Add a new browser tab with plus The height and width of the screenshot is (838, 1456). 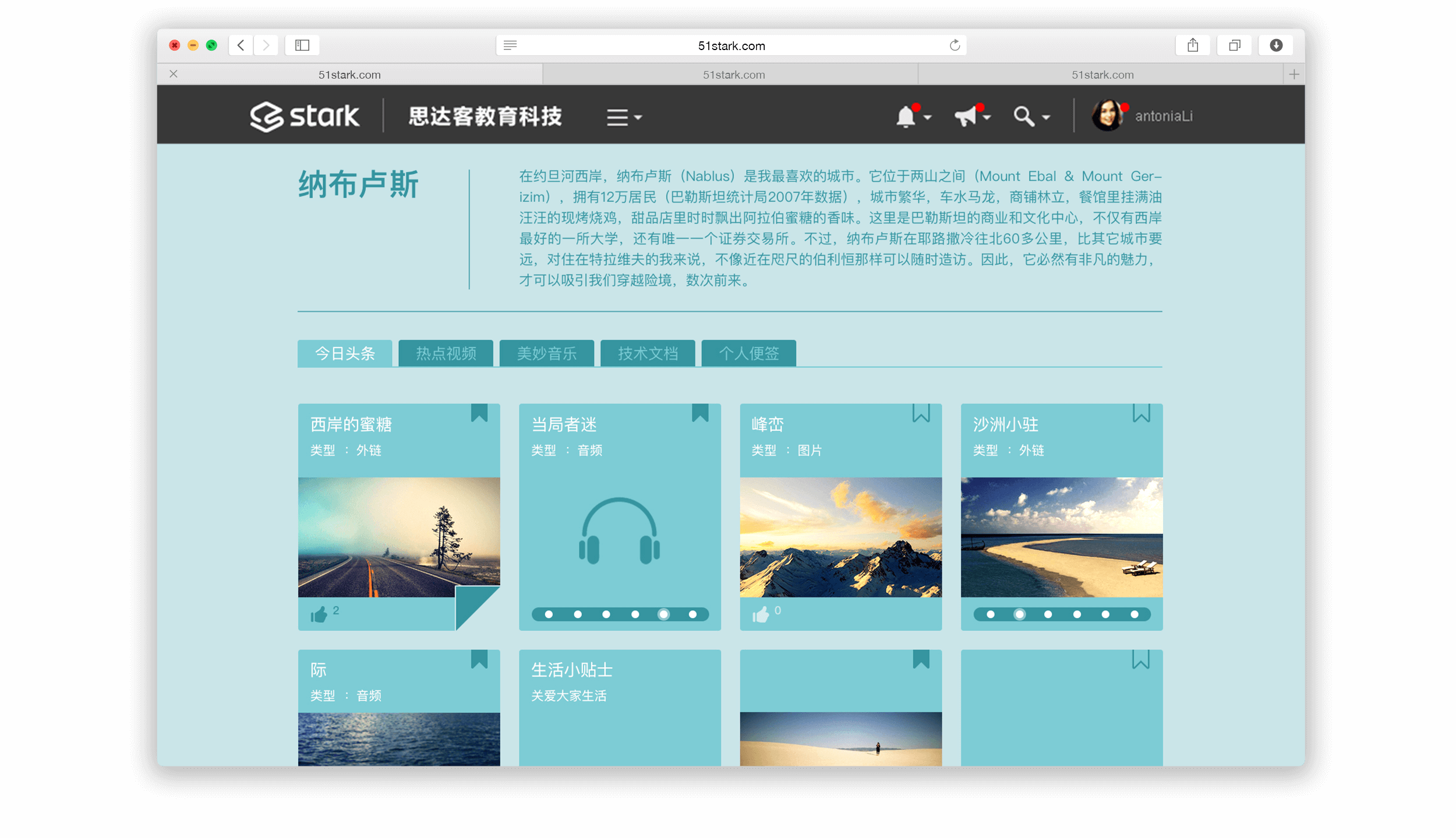[x=1294, y=74]
